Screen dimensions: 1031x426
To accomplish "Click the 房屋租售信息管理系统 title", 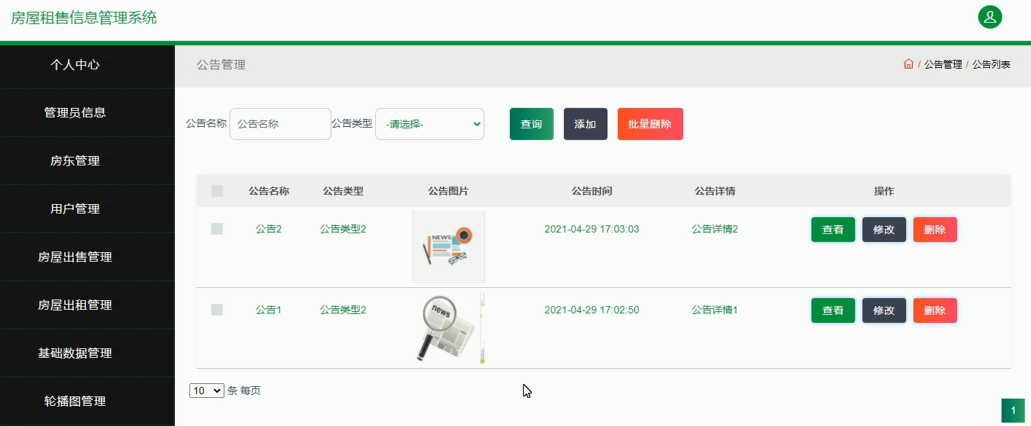I will pyautogui.click(x=84, y=18).
